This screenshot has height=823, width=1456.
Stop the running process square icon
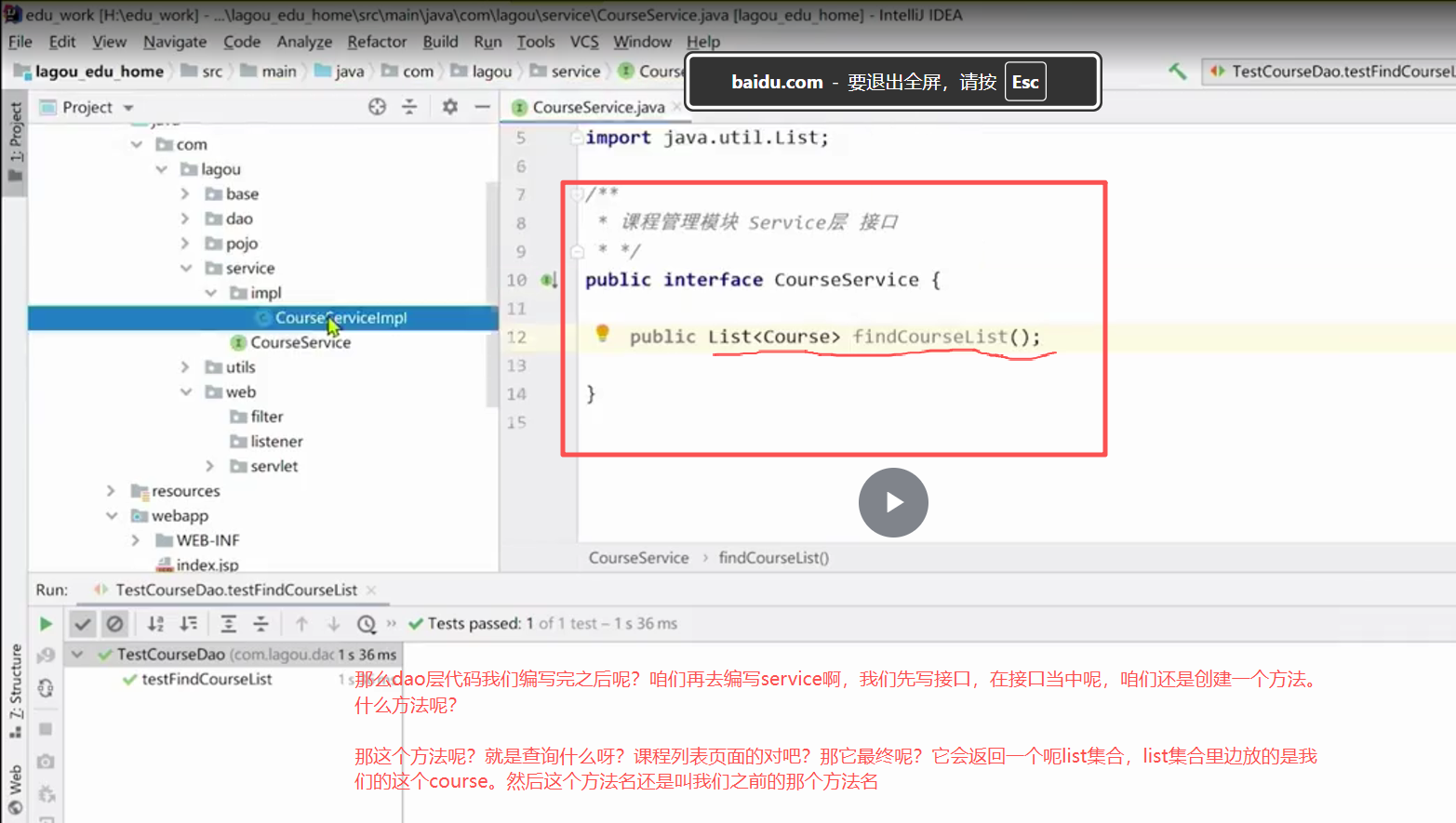point(46,729)
